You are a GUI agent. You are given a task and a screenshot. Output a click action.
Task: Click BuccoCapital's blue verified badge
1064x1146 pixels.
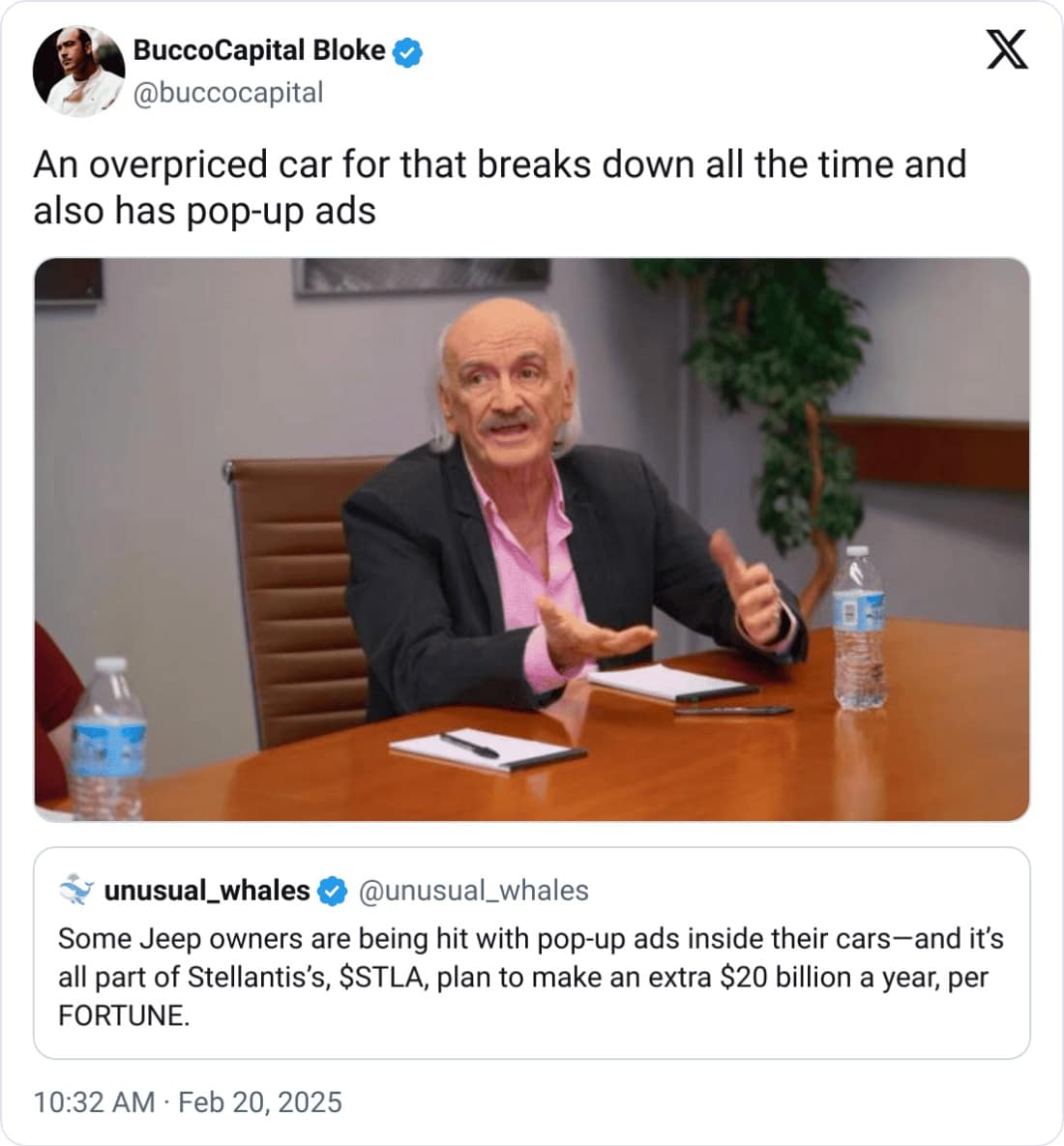[407, 52]
